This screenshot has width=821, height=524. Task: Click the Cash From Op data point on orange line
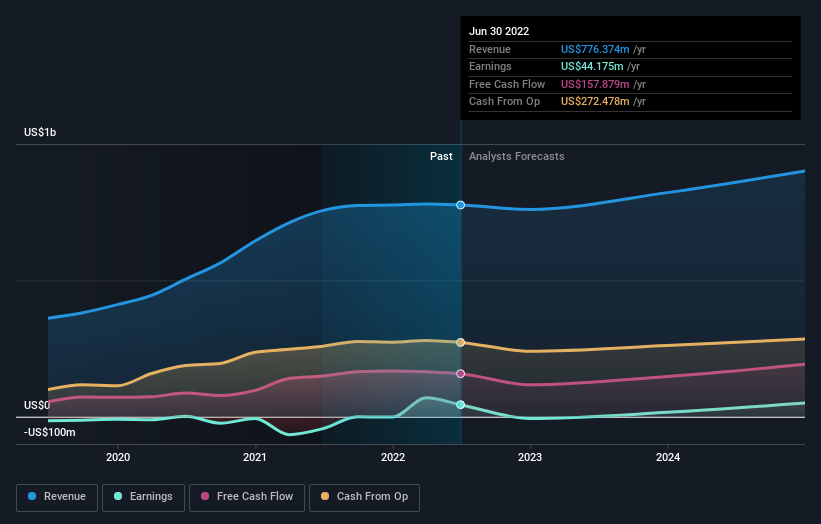(x=460, y=342)
